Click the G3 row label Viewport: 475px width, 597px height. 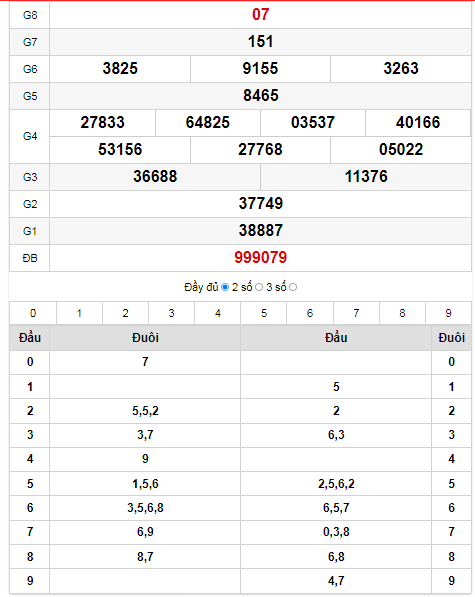pyautogui.click(x=30, y=177)
